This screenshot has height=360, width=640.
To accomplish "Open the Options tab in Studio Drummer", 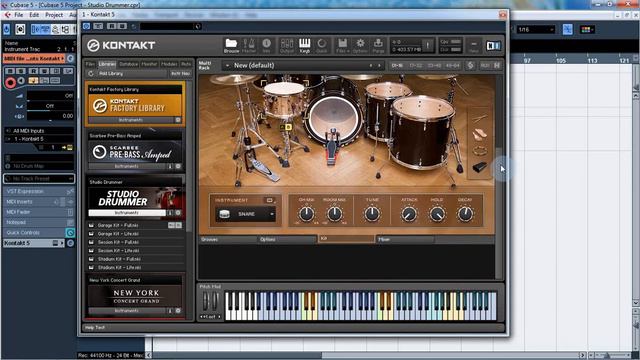I will (x=287, y=239).
